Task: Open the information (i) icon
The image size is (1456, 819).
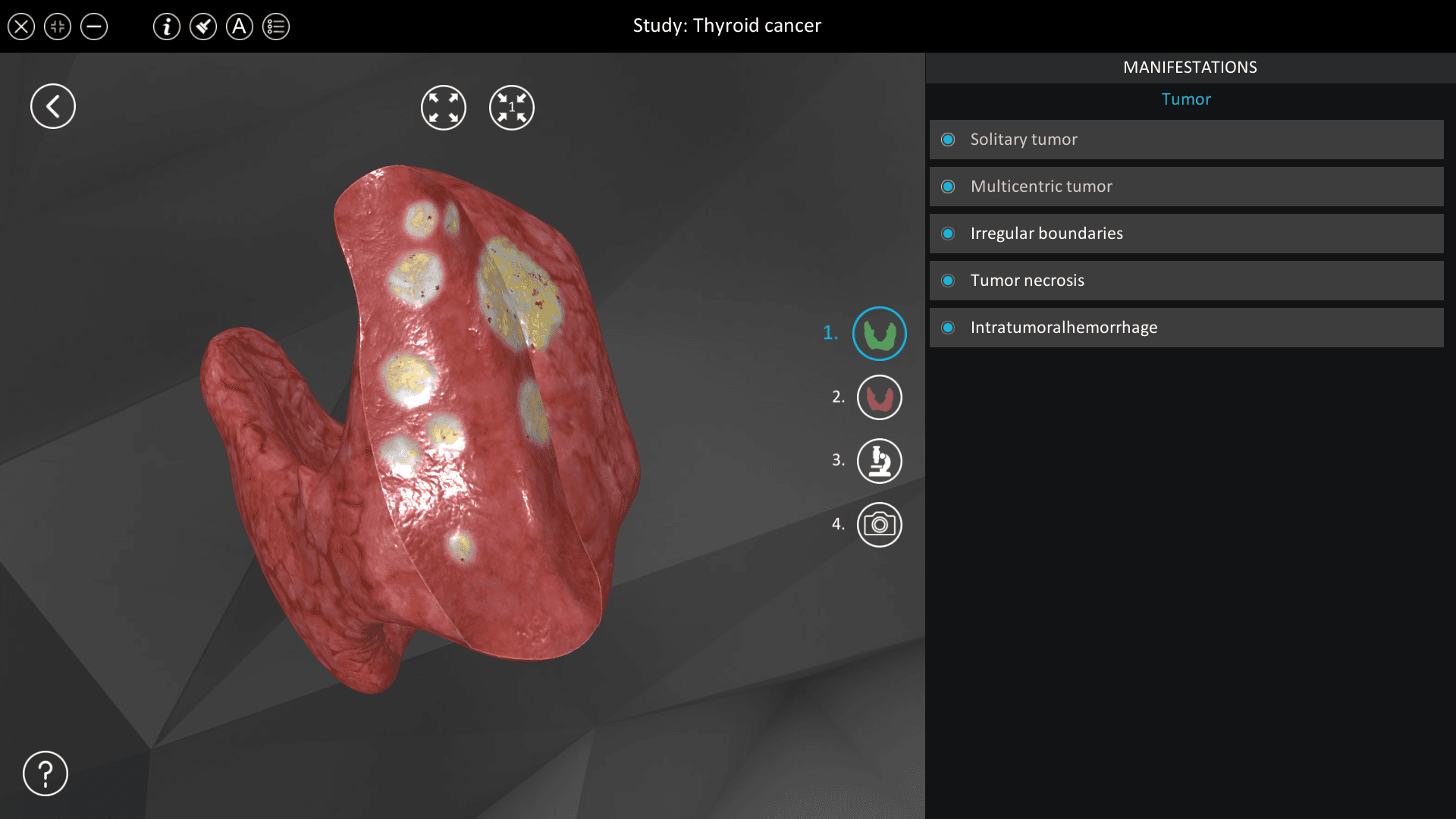Action: [167, 27]
